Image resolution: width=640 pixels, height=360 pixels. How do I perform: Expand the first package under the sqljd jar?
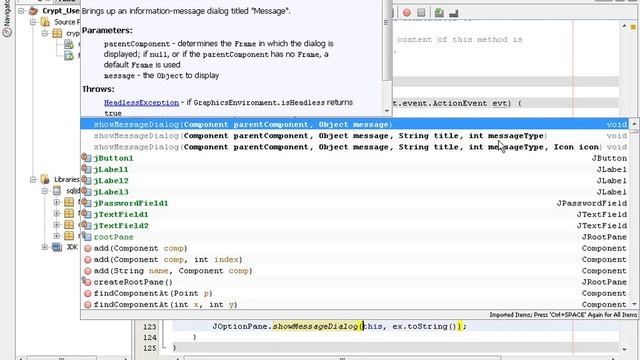57,202
